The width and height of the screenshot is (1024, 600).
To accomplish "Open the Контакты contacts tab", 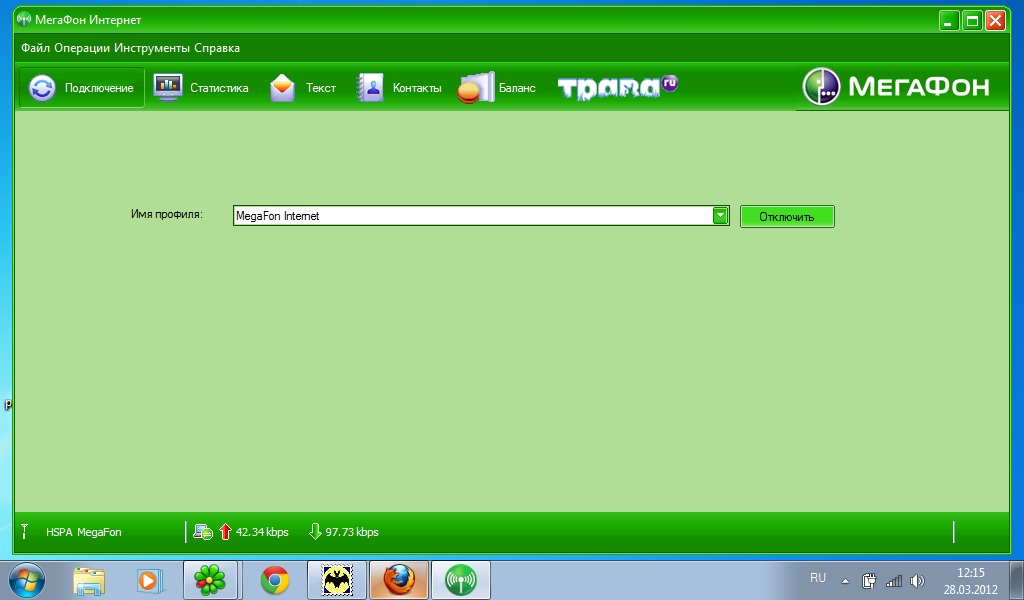I will click(399, 87).
